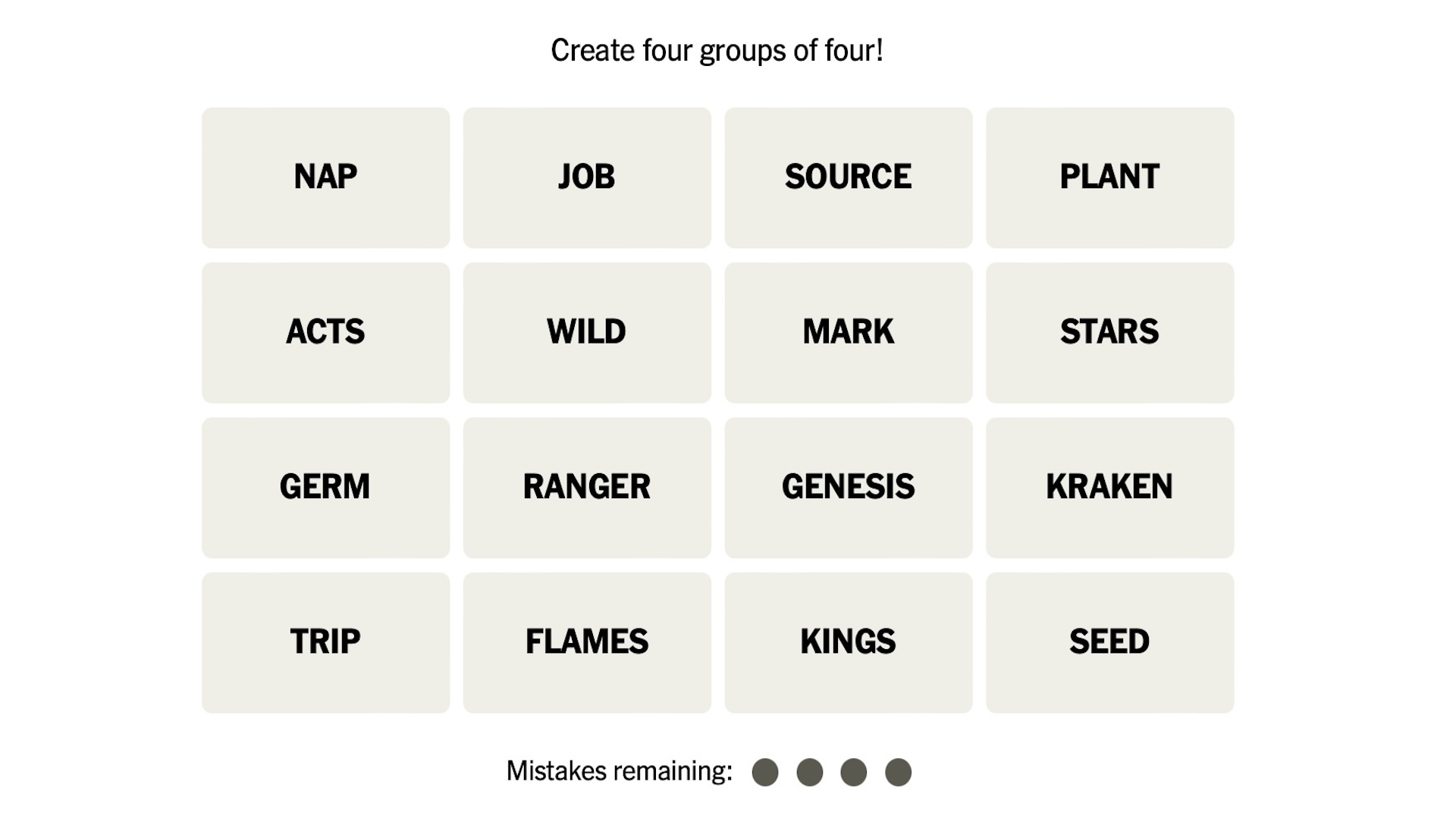The image size is (1456, 819).
Task: Click the GENESIS tile
Action: 848,487
